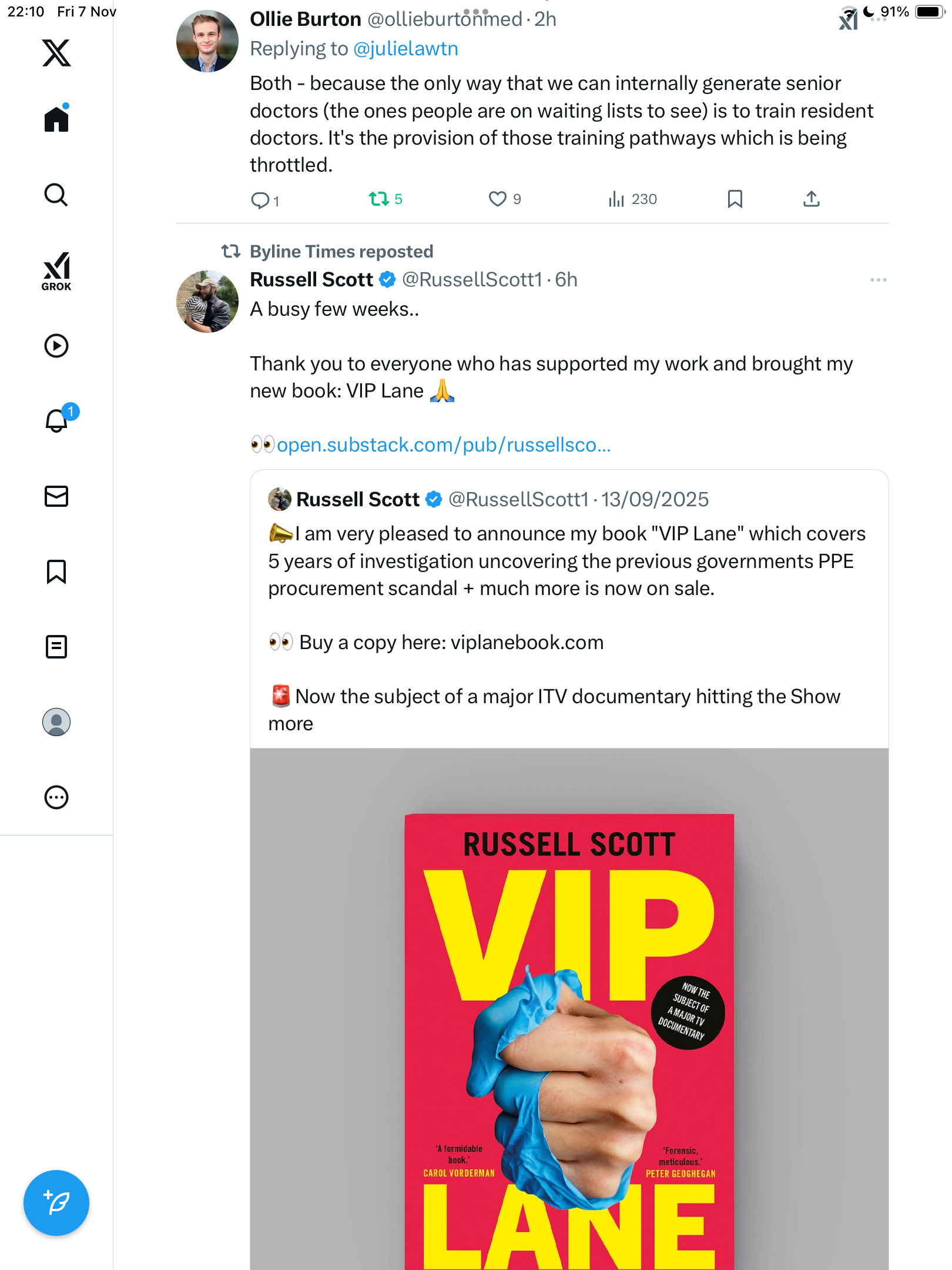The height and width of the screenshot is (1270, 952).
Task: Open more options on Russell Scott's post
Action: tap(878, 280)
